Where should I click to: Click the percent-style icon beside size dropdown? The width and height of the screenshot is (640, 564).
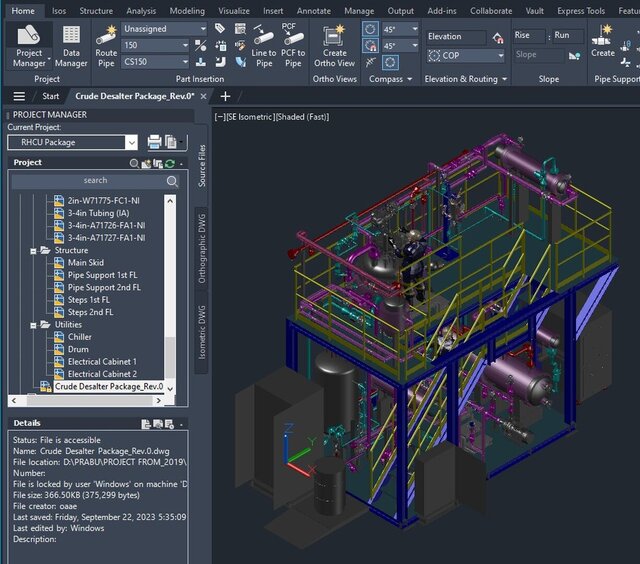[200, 45]
